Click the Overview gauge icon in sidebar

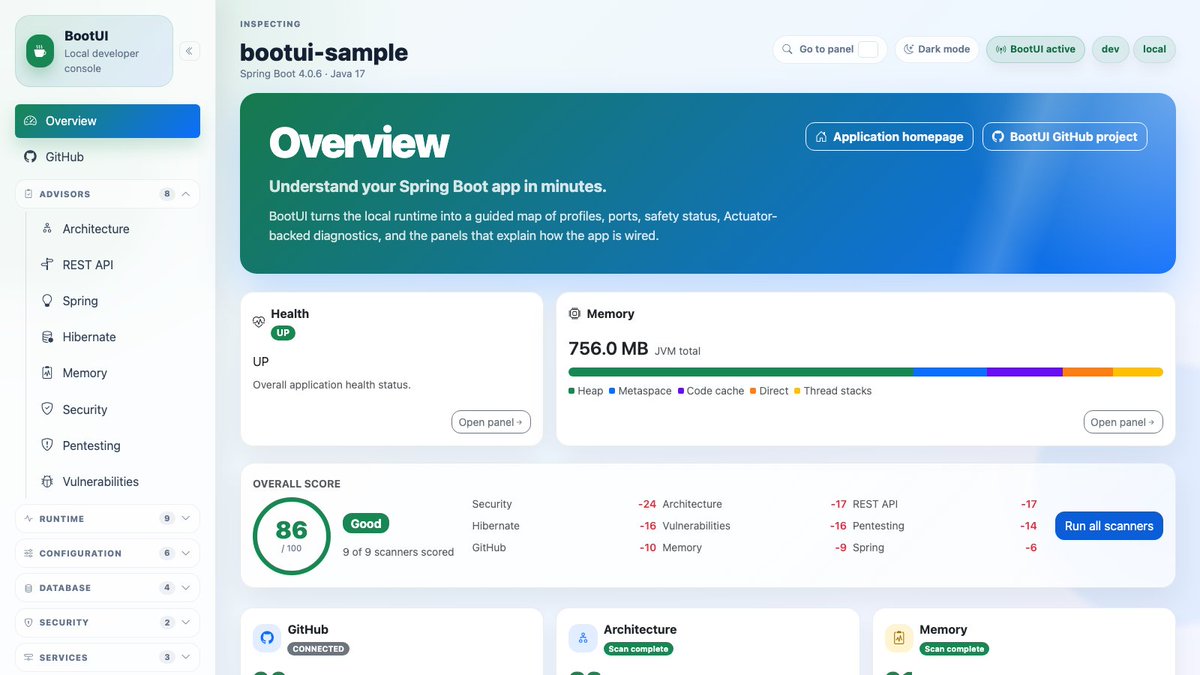point(30,121)
